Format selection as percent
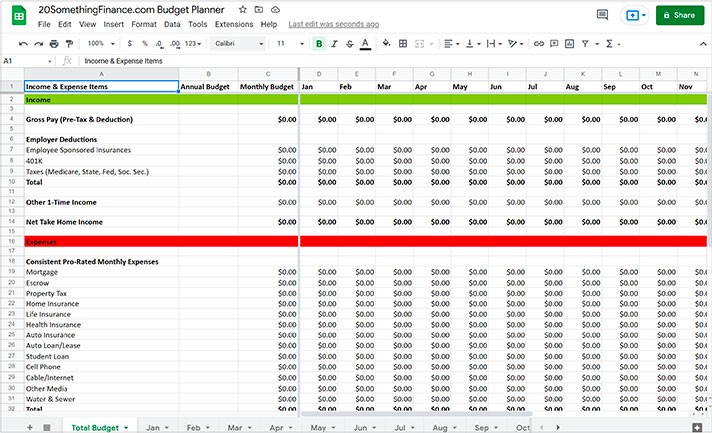712x433 pixels. coord(144,44)
